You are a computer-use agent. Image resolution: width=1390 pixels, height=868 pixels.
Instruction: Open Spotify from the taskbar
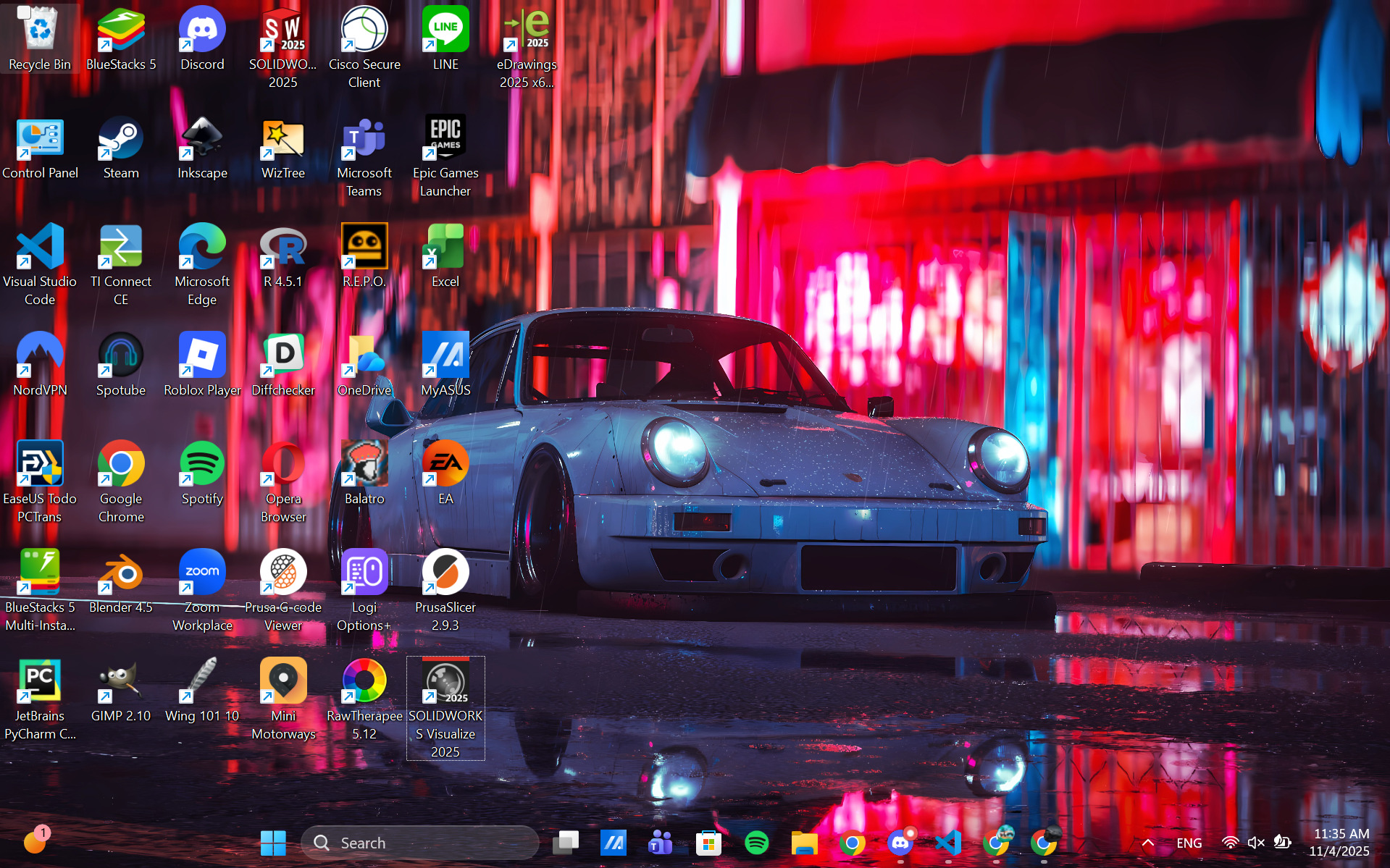756,843
